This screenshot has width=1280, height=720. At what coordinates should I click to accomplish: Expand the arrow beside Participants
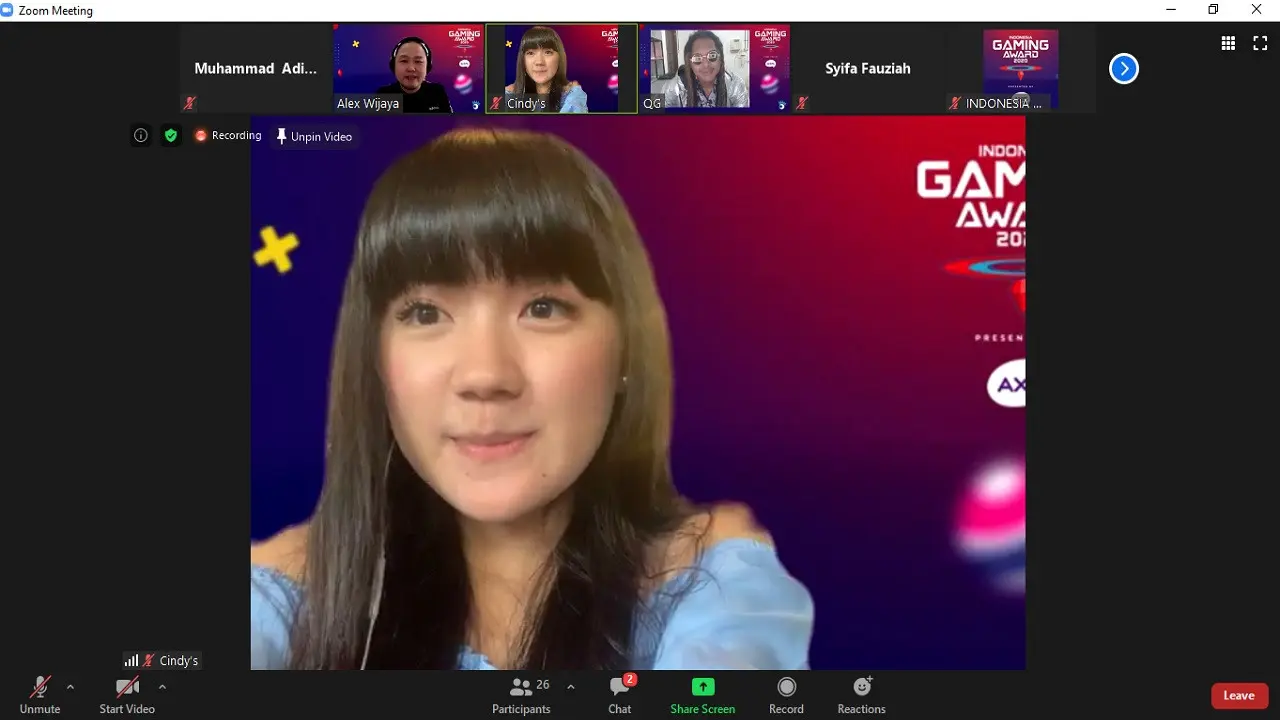coord(571,687)
